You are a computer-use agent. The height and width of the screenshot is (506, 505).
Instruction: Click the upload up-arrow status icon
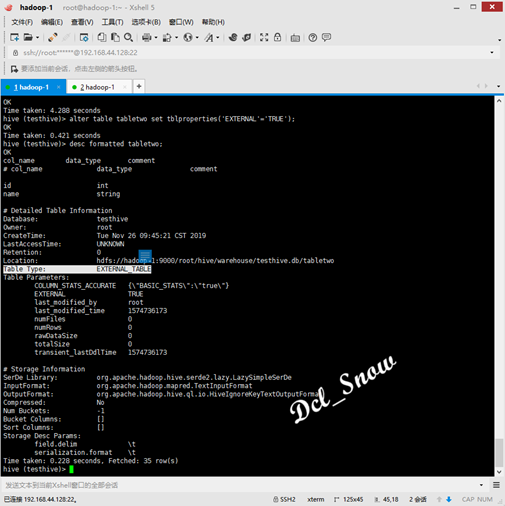pos(439,499)
